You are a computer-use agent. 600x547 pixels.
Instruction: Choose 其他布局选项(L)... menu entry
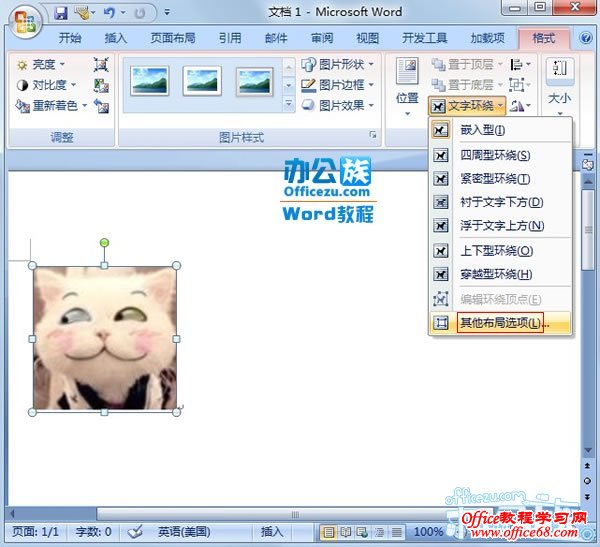pos(500,323)
